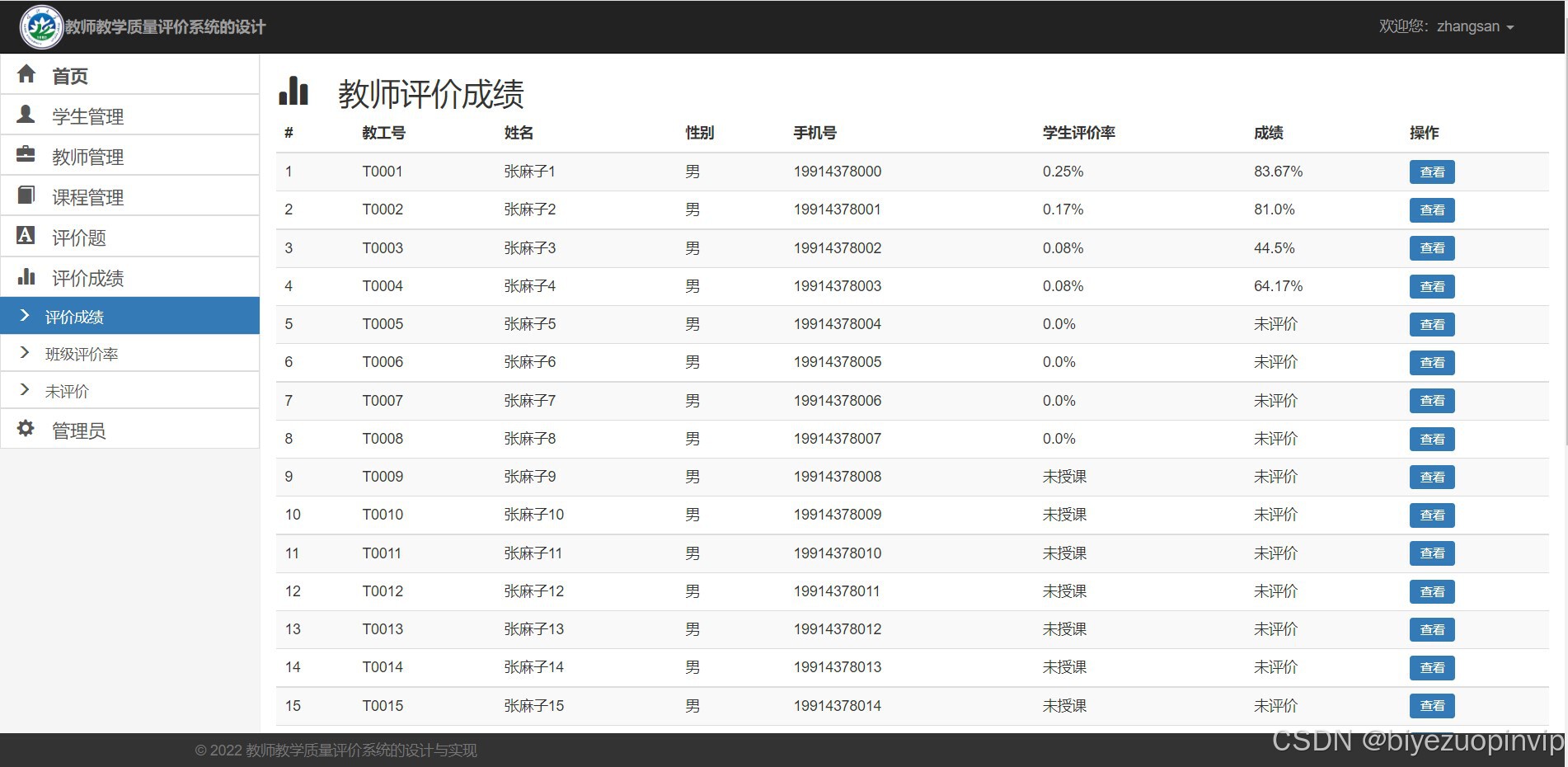Select the 班级评价率 submenu item

130,354
